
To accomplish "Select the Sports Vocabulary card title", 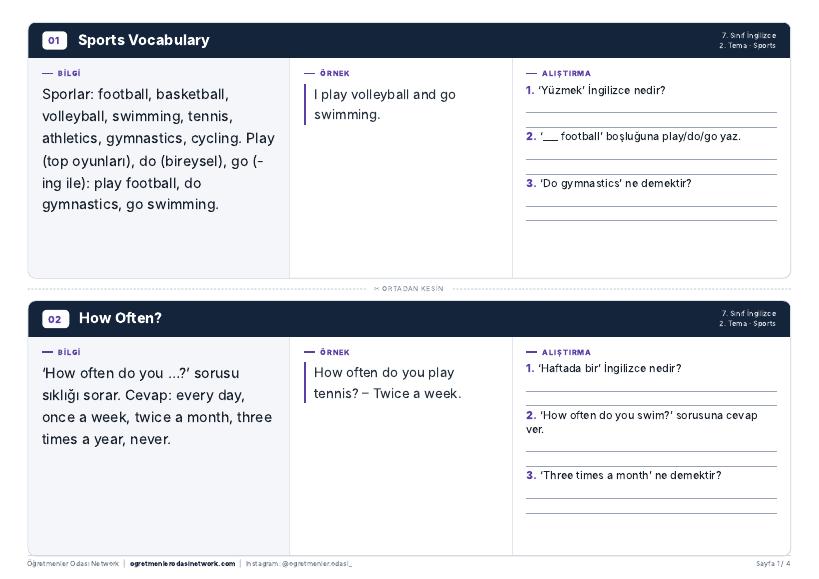I will point(144,40).
